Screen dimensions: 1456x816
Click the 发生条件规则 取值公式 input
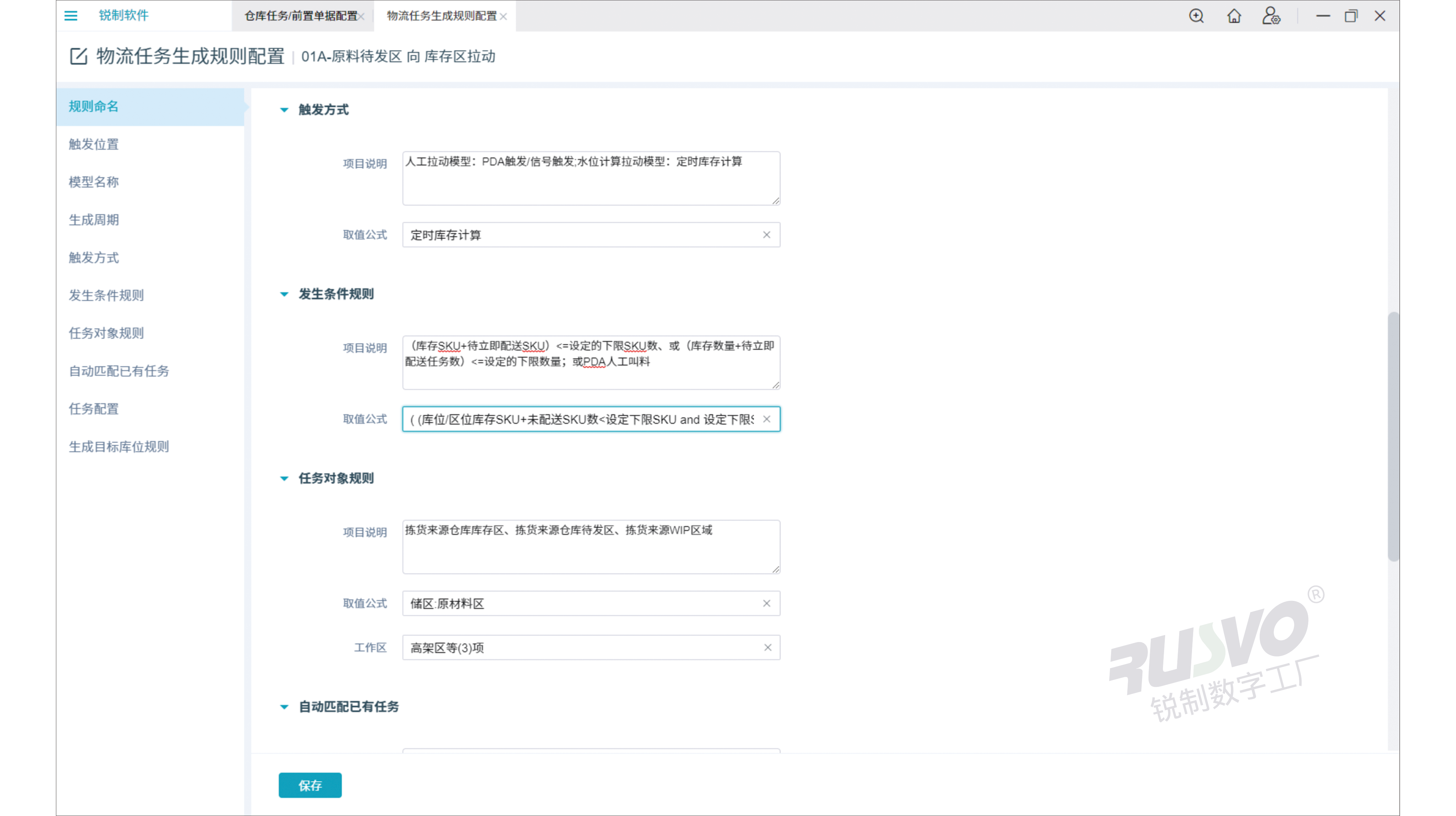click(x=582, y=419)
